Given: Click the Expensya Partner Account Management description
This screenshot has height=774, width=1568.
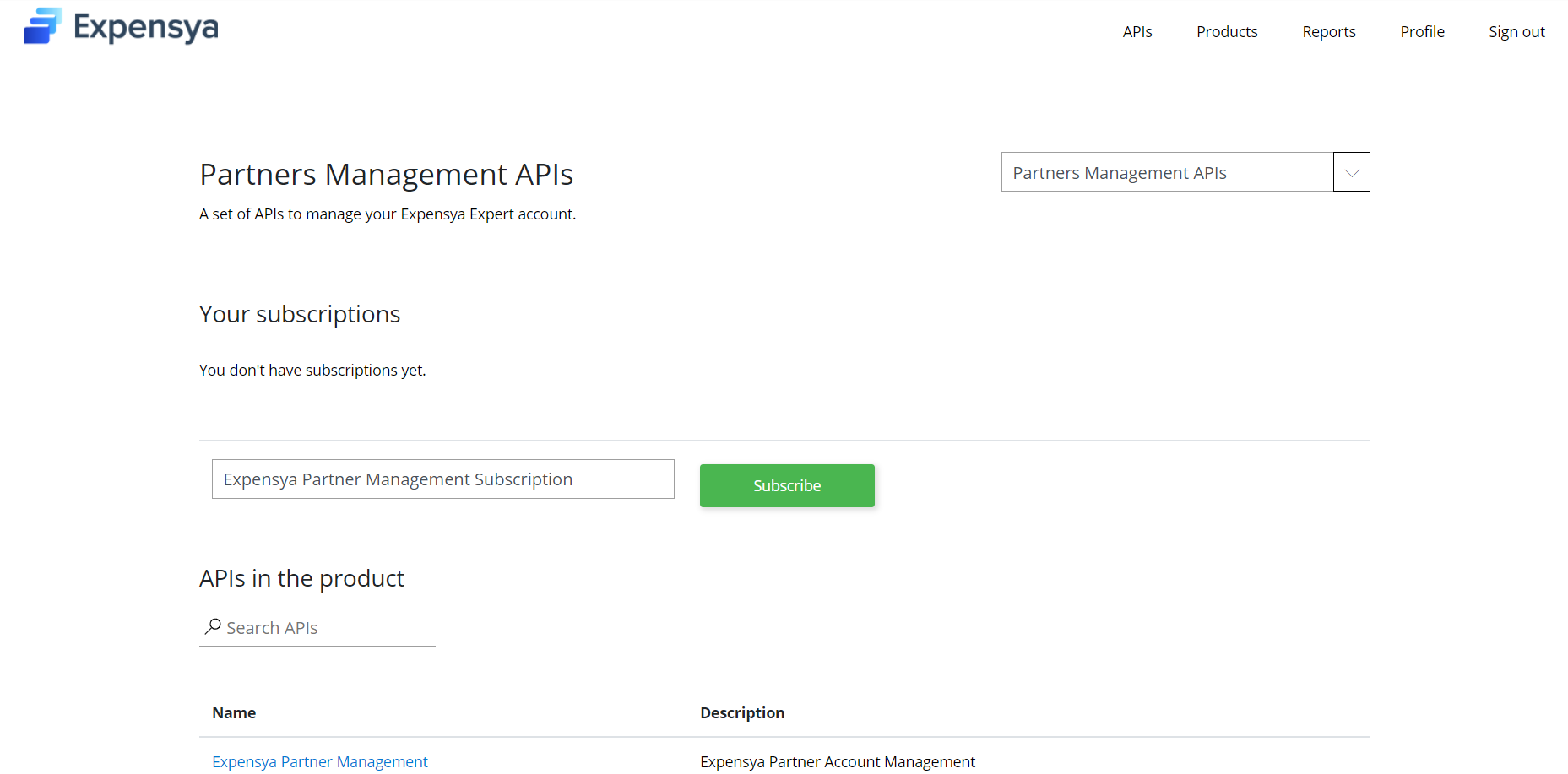Looking at the screenshot, I should [837, 761].
